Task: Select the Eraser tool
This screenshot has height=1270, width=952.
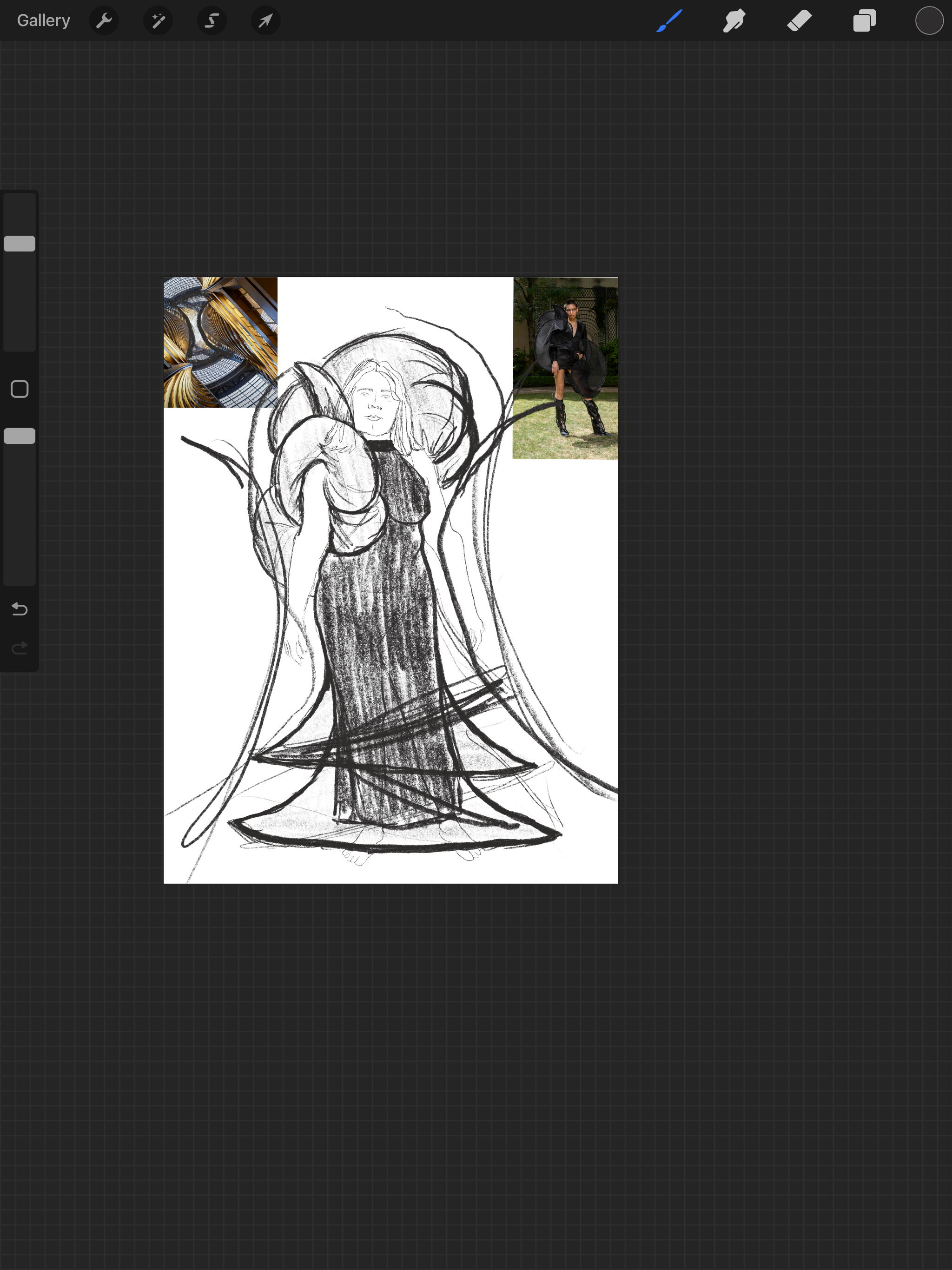Action: [799, 20]
